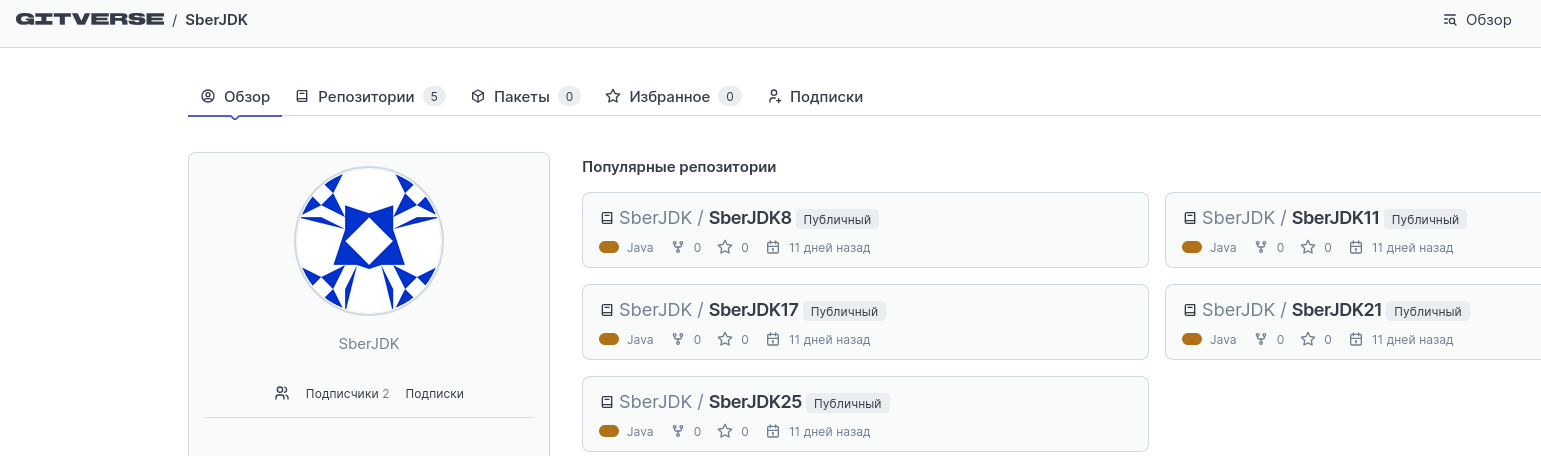Click the fork icon in SberJDK25 card
1541x456 pixels.
(678, 431)
